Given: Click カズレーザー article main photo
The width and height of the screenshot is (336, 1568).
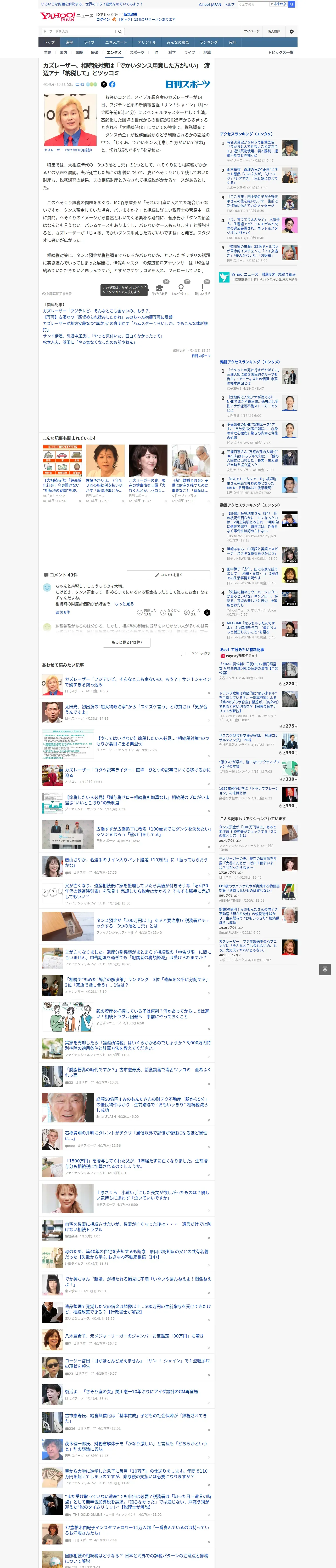Looking at the screenshot, I should [70, 119].
